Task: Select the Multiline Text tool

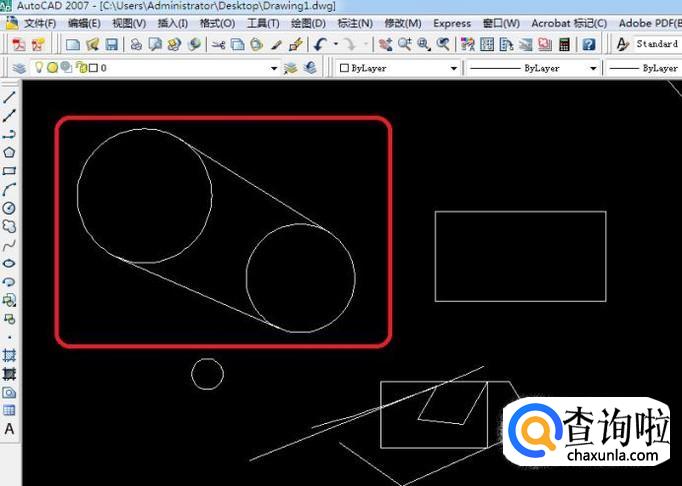Action: (9, 429)
